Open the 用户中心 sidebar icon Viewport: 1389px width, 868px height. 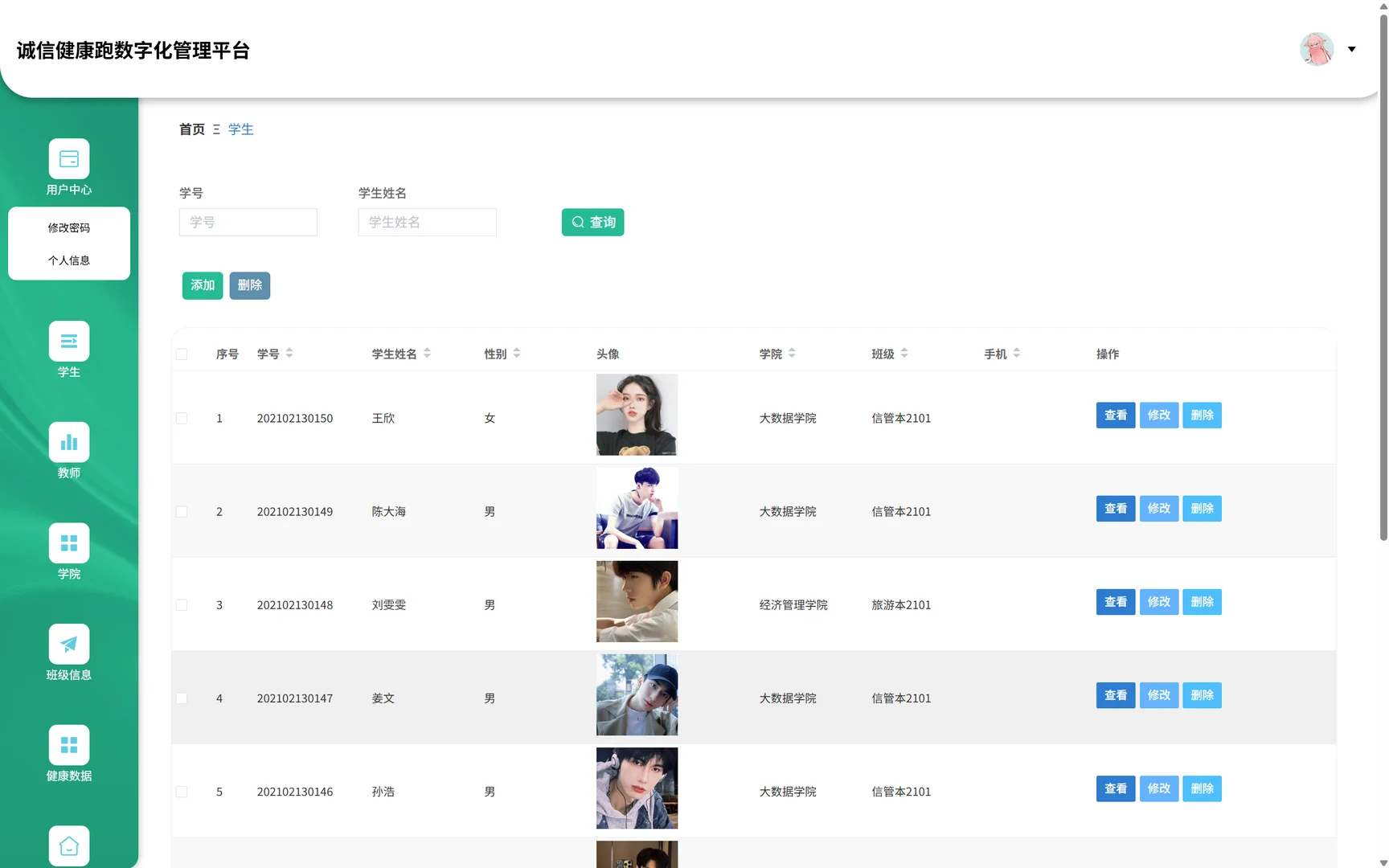click(x=69, y=159)
